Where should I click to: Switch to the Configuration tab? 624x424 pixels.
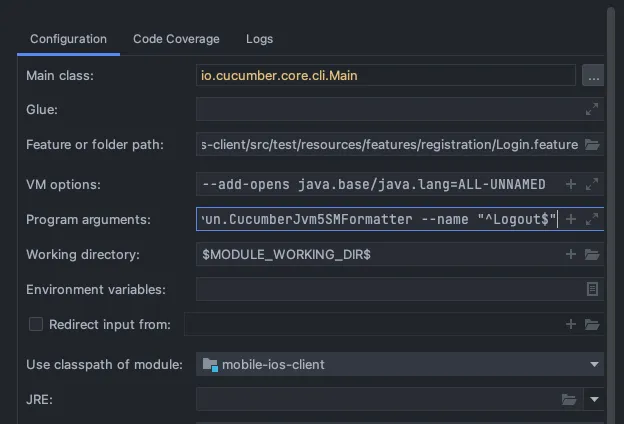pos(68,39)
